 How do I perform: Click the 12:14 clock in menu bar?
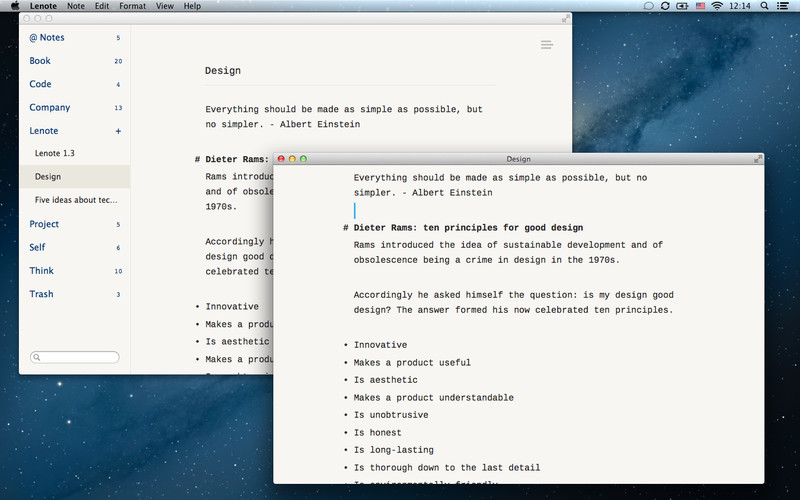coord(740,6)
